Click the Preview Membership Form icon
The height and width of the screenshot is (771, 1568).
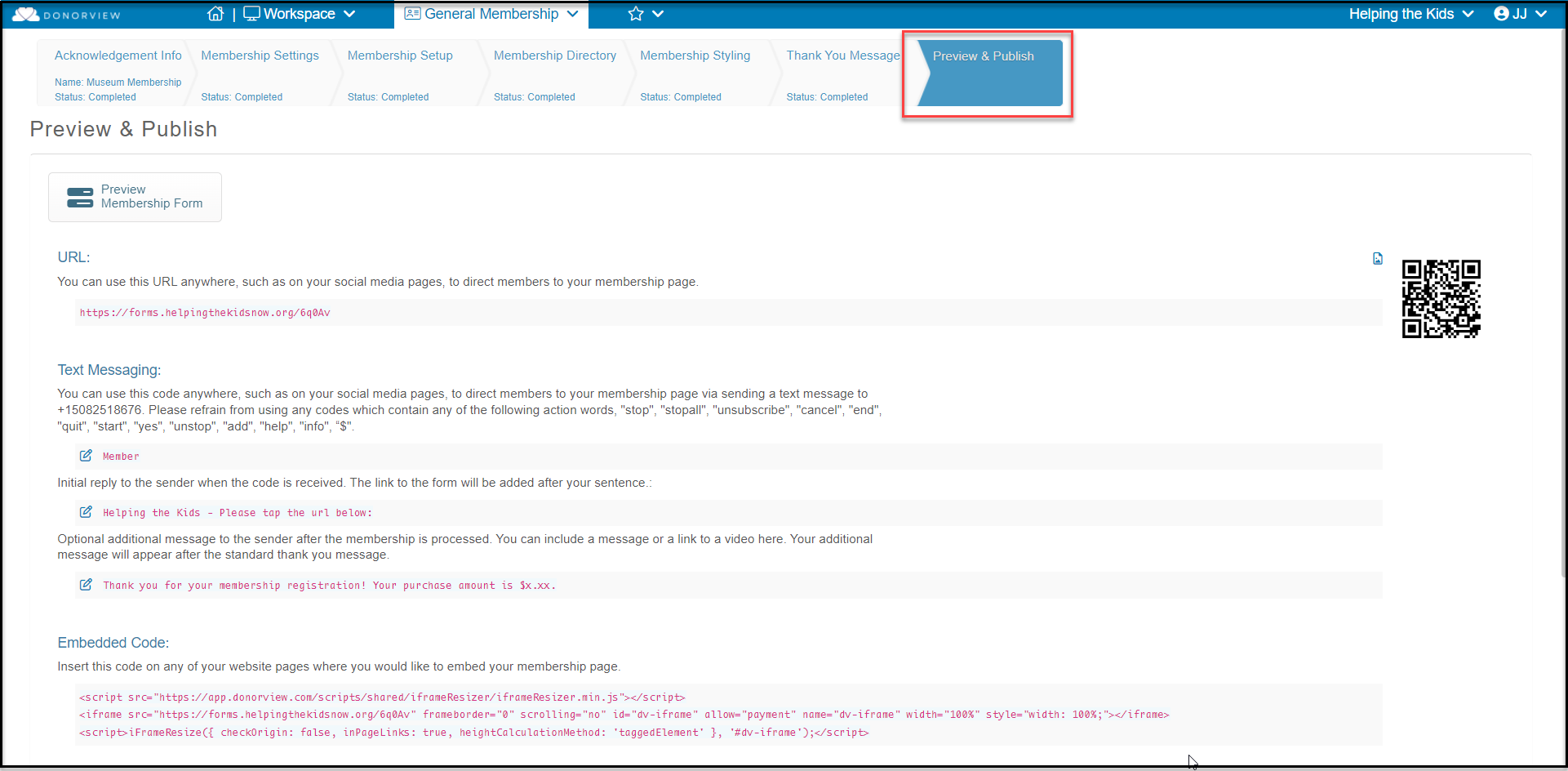coord(80,197)
